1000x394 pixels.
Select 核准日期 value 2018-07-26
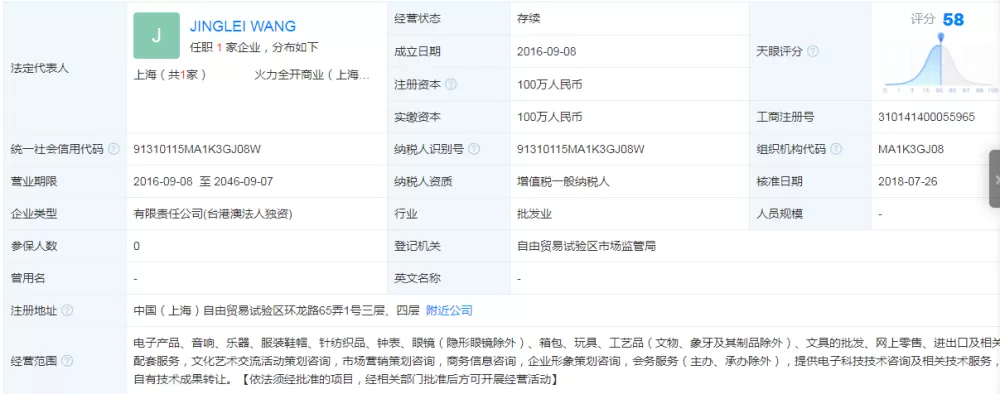coord(908,181)
